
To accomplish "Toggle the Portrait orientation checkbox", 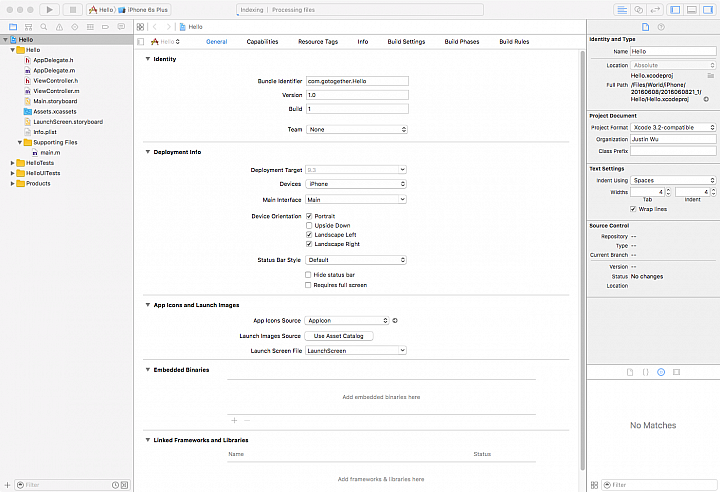I will pyautogui.click(x=309, y=216).
